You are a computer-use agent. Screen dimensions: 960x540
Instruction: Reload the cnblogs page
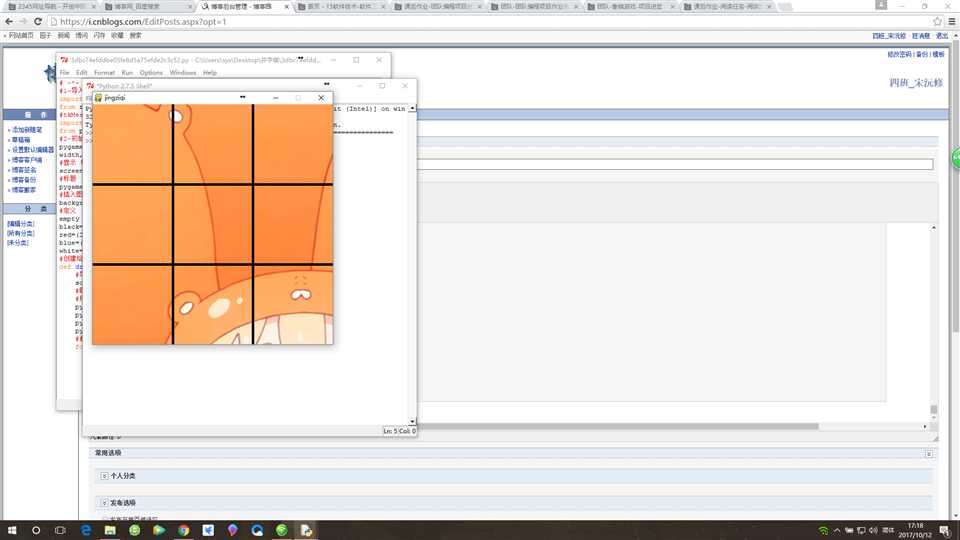(x=38, y=21)
